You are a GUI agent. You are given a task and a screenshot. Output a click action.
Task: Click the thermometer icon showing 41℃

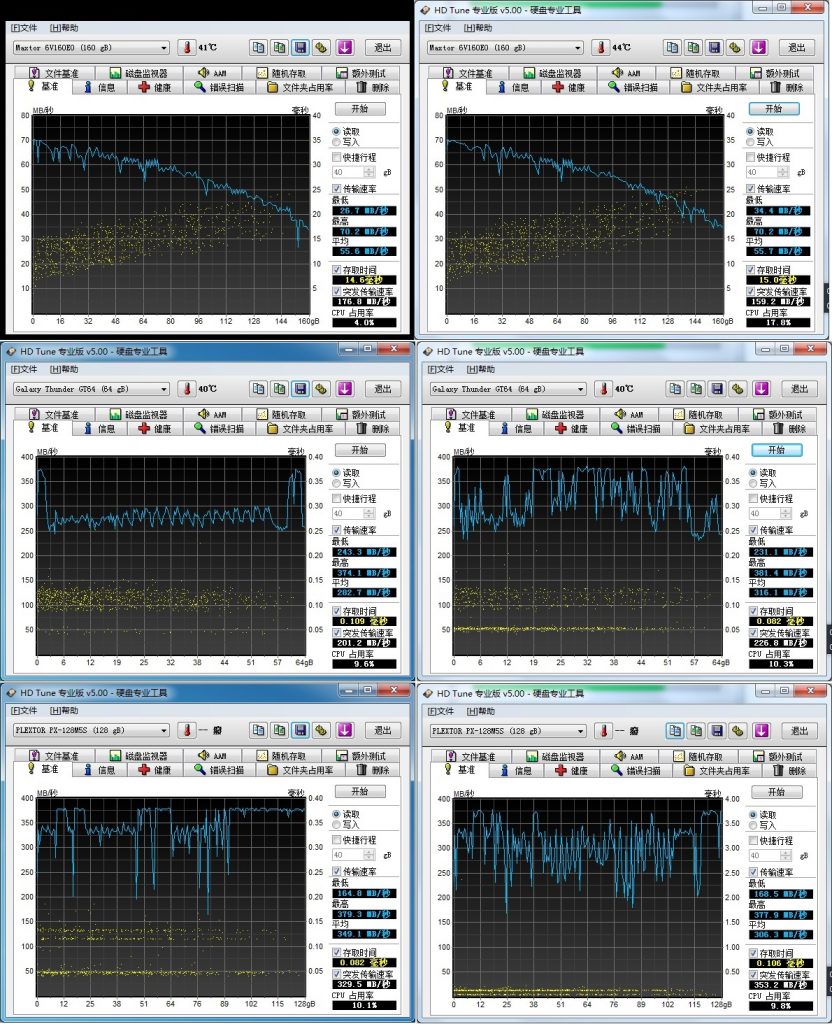186,47
